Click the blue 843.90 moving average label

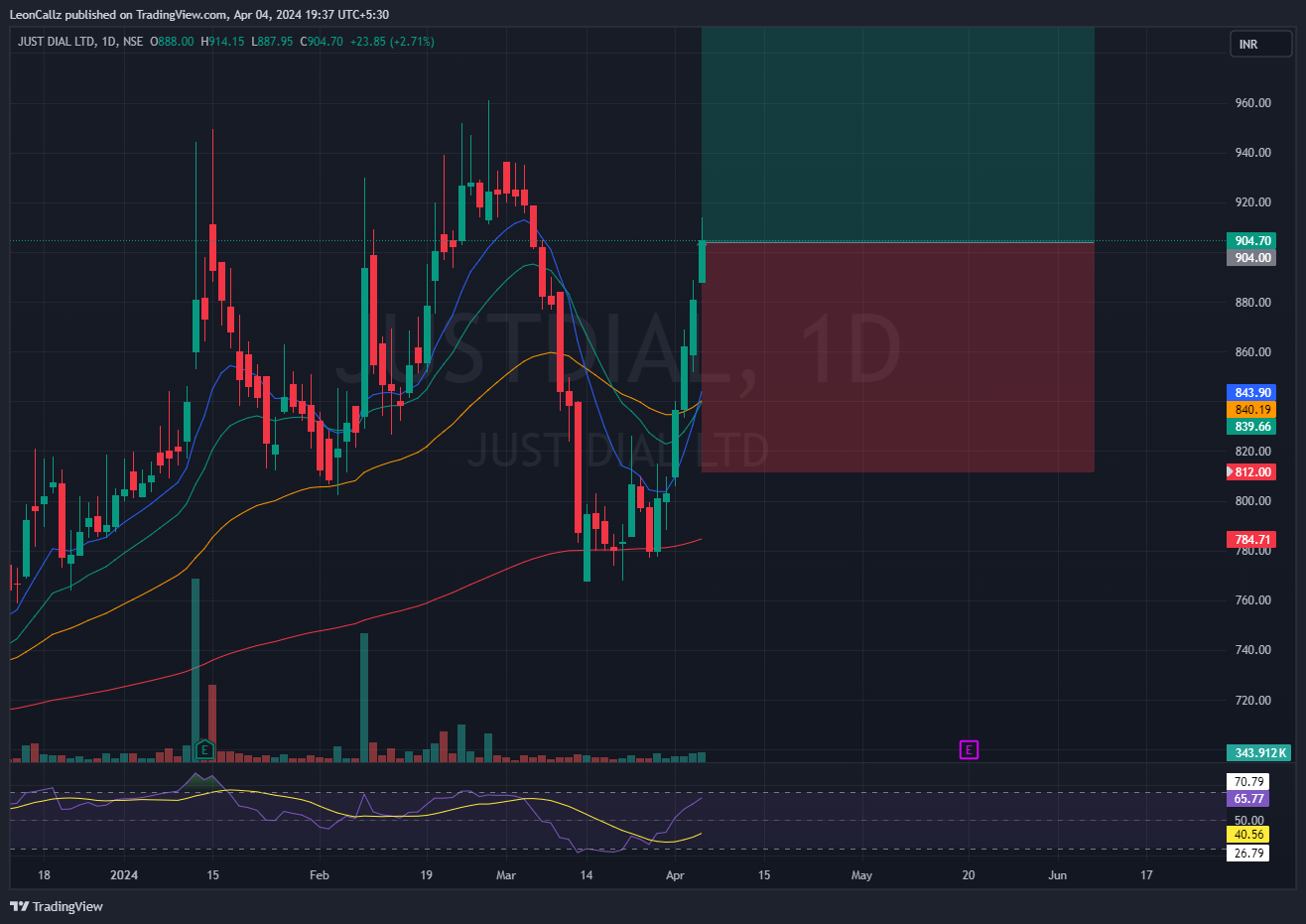(1252, 393)
